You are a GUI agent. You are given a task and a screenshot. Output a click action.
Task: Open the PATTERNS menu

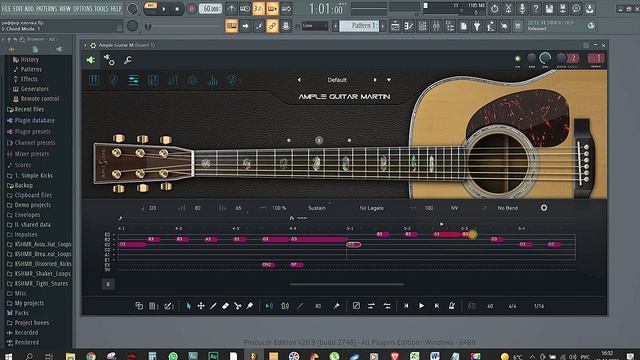(x=47, y=8)
